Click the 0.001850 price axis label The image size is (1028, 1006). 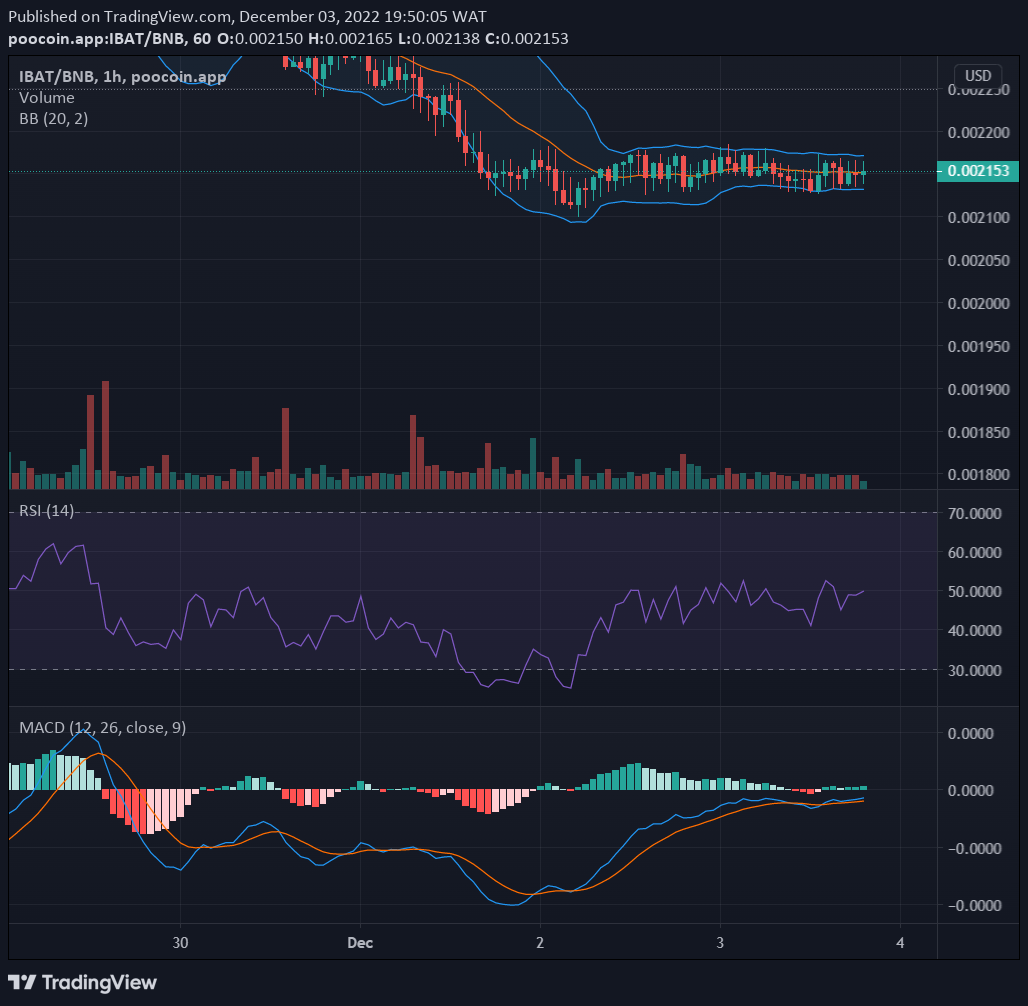[x=978, y=433]
